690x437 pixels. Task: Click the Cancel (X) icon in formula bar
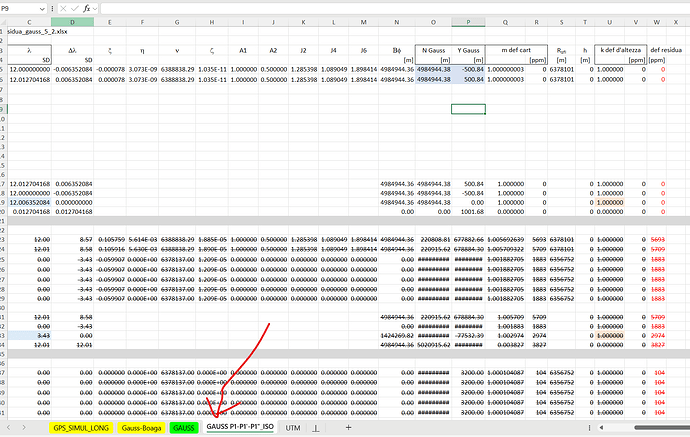point(61,8)
